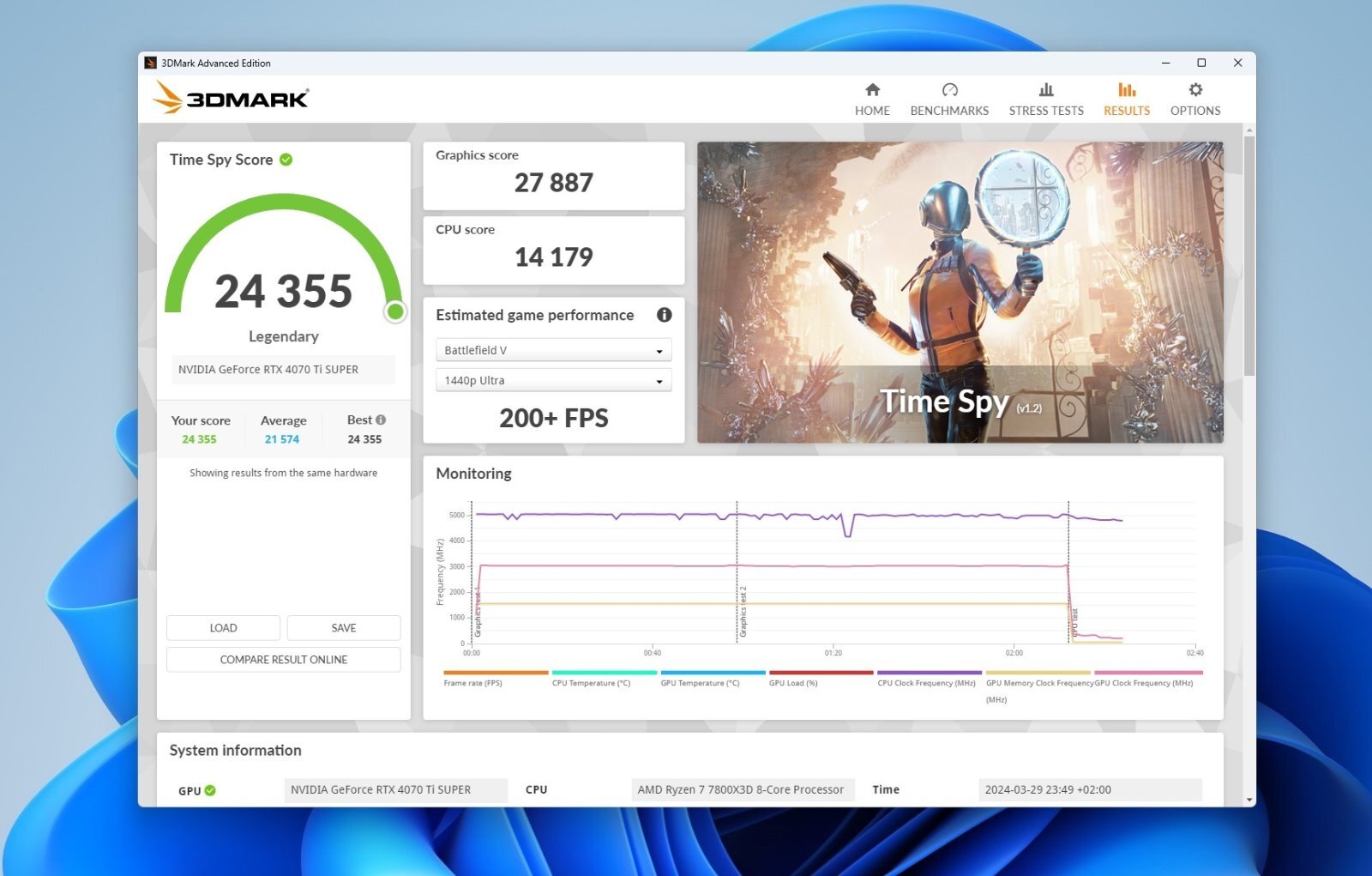Toggle GPU Memory Clock Frequency legend swatch

1038,673
